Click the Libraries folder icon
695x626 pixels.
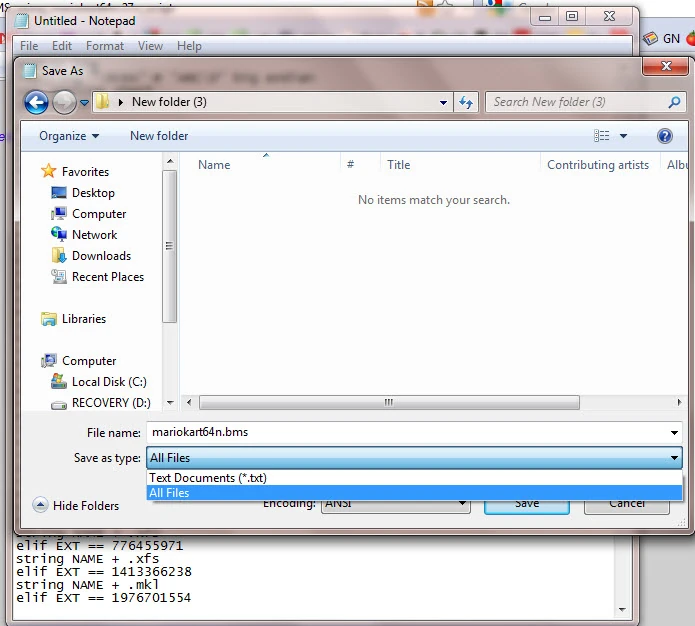tap(49, 319)
